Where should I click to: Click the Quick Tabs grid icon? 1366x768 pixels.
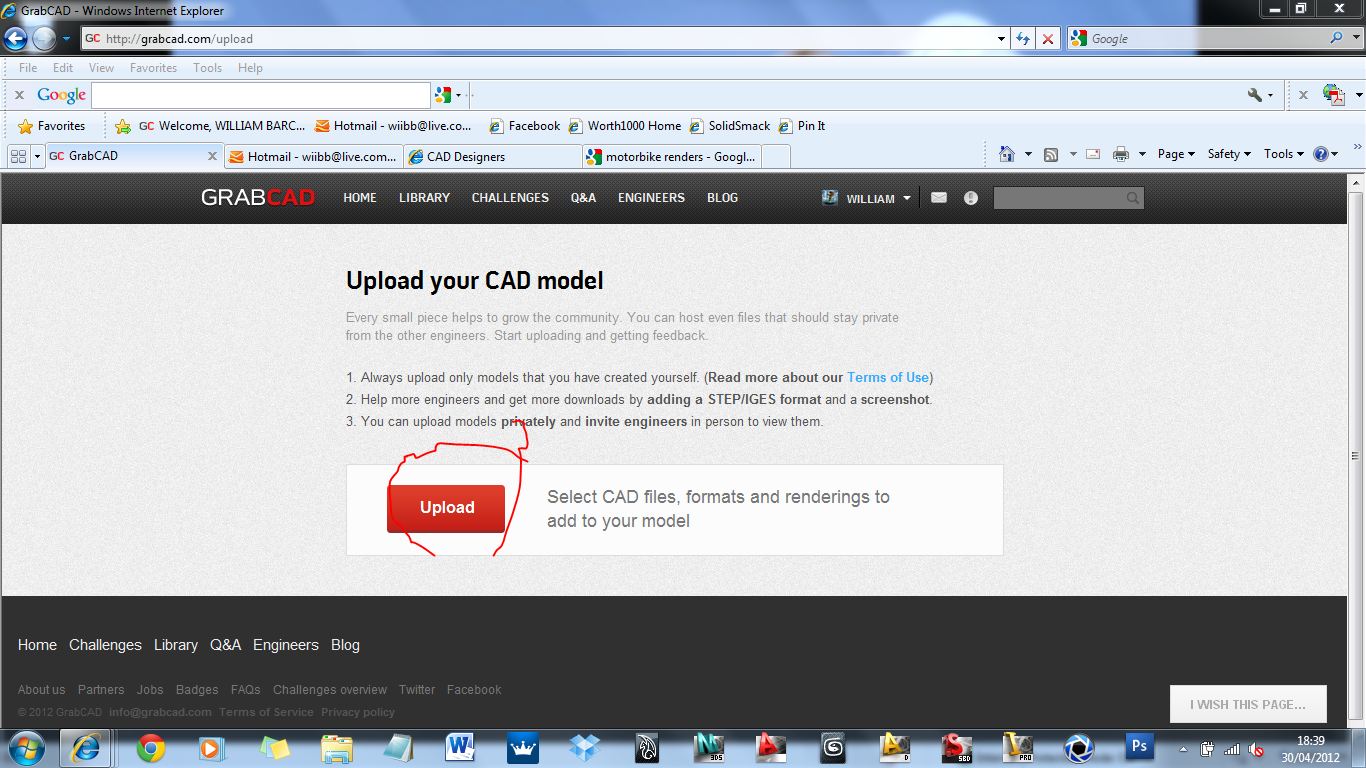(x=18, y=156)
